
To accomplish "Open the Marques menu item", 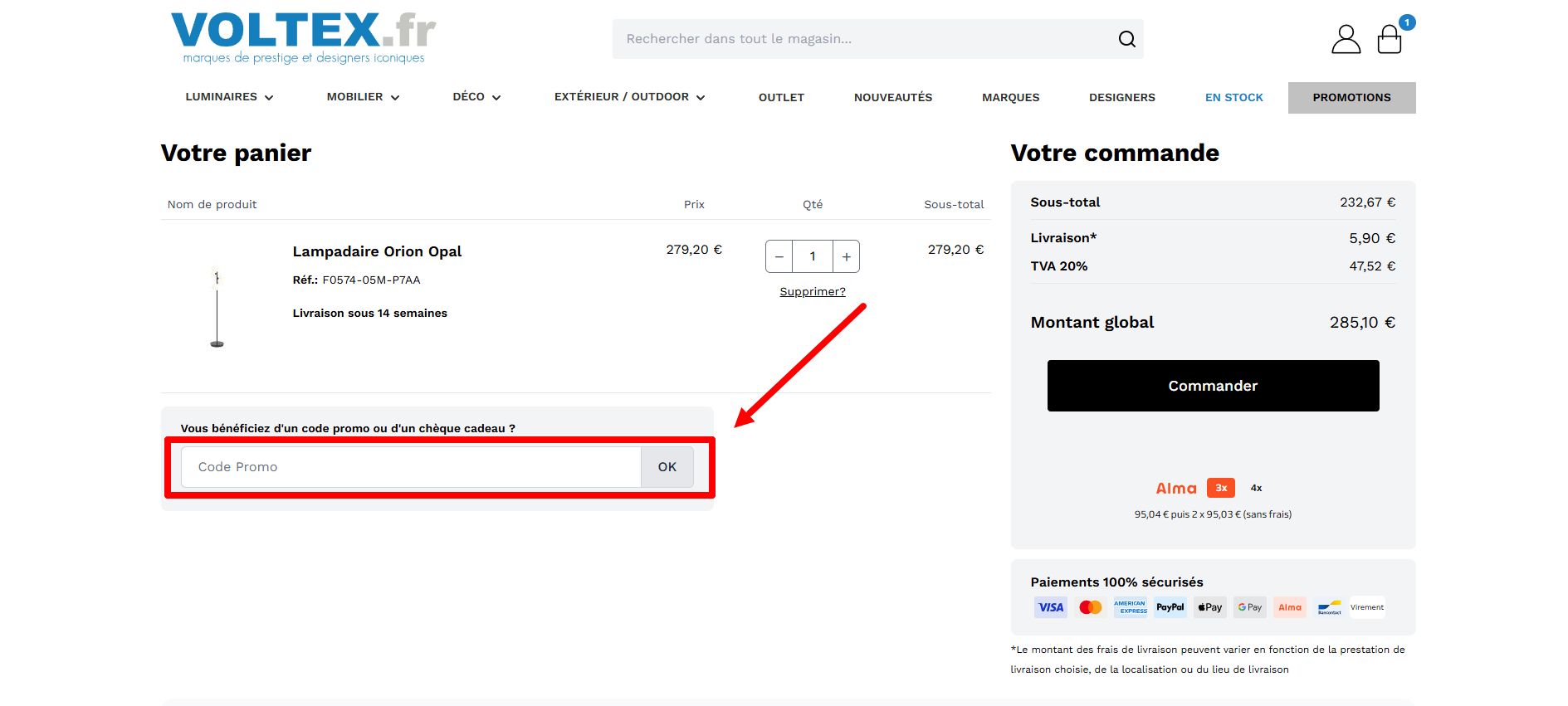I will (1010, 97).
